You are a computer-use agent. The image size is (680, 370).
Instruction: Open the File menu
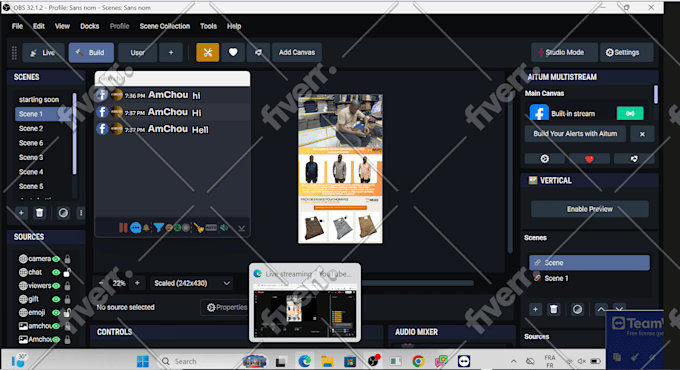17,26
